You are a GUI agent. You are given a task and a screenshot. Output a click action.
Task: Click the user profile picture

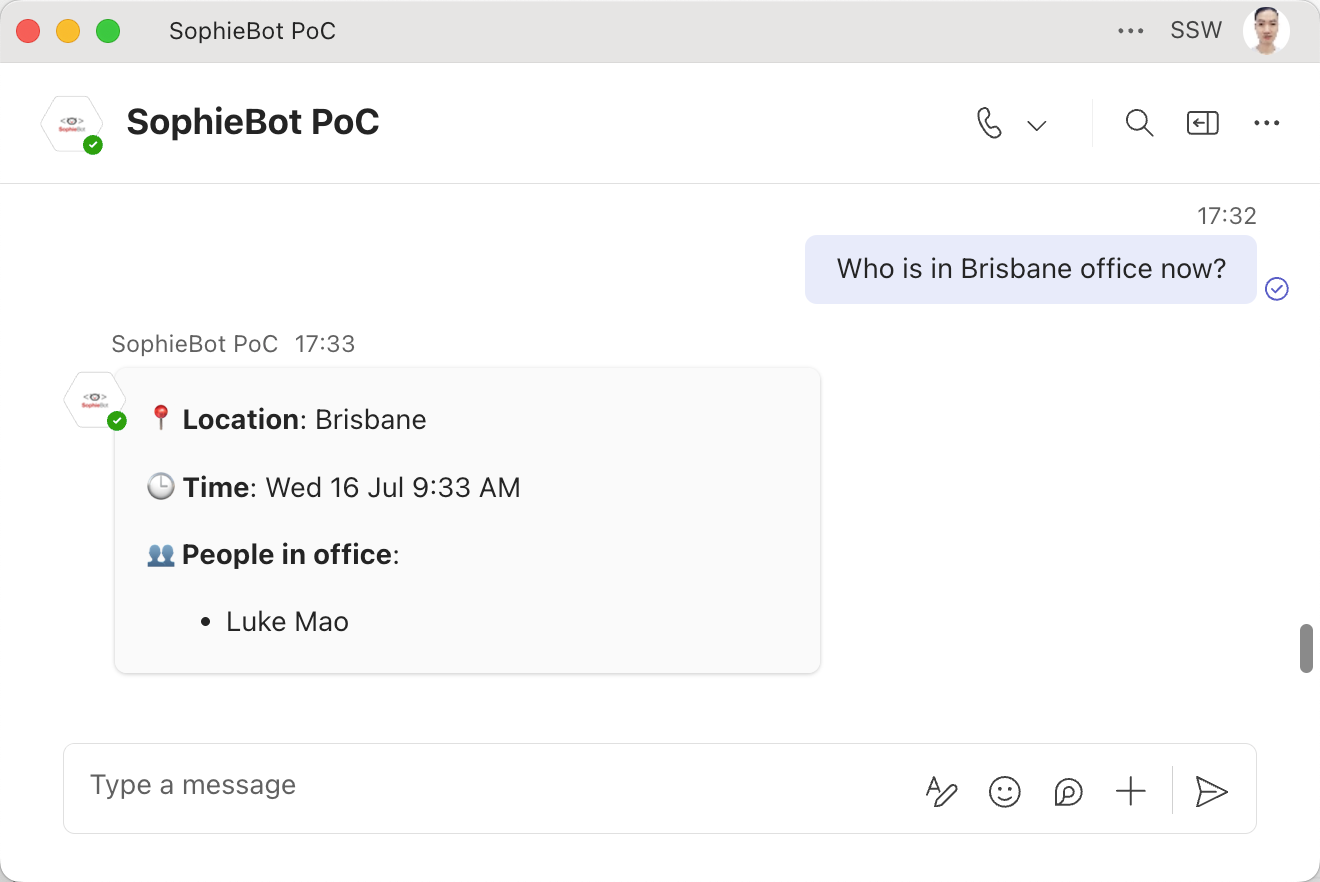click(x=1266, y=31)
